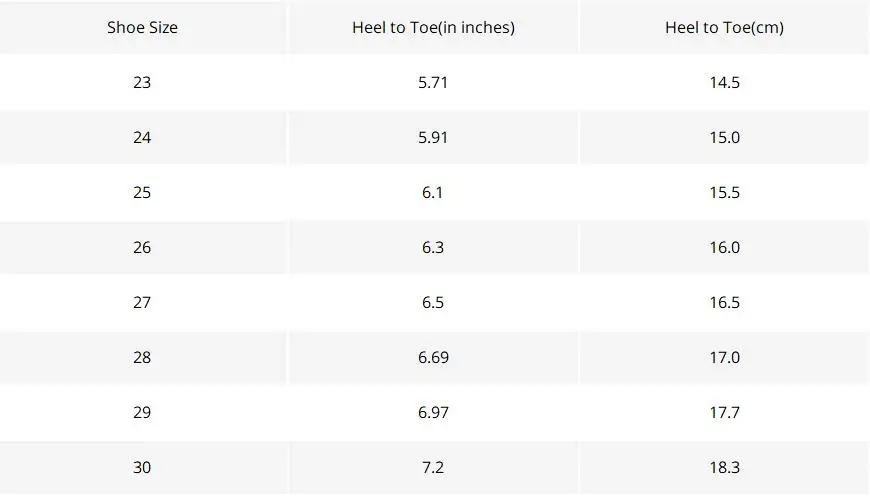Click the Heel to Toe(cm) header

tap(724, 27)
